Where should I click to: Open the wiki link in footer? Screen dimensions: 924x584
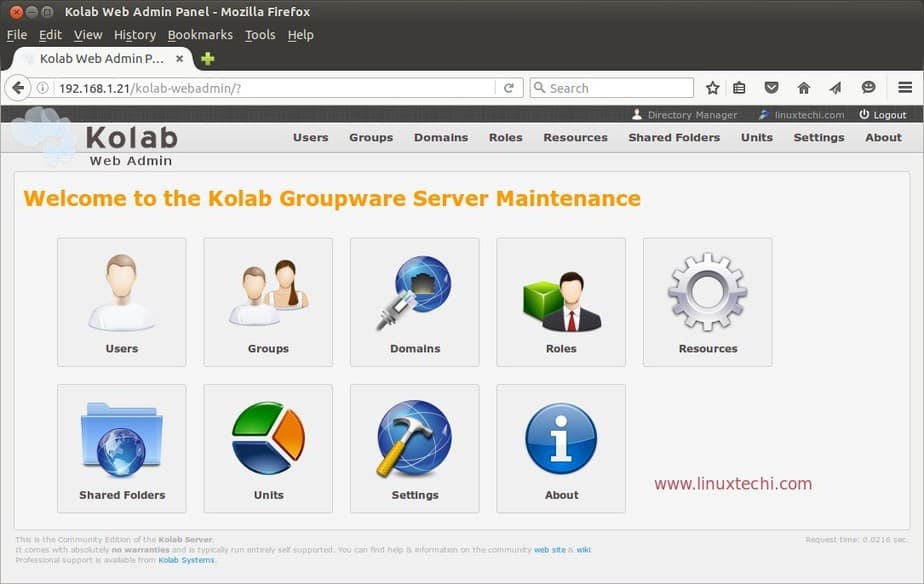pyautogui.click(x=583, y=550)
